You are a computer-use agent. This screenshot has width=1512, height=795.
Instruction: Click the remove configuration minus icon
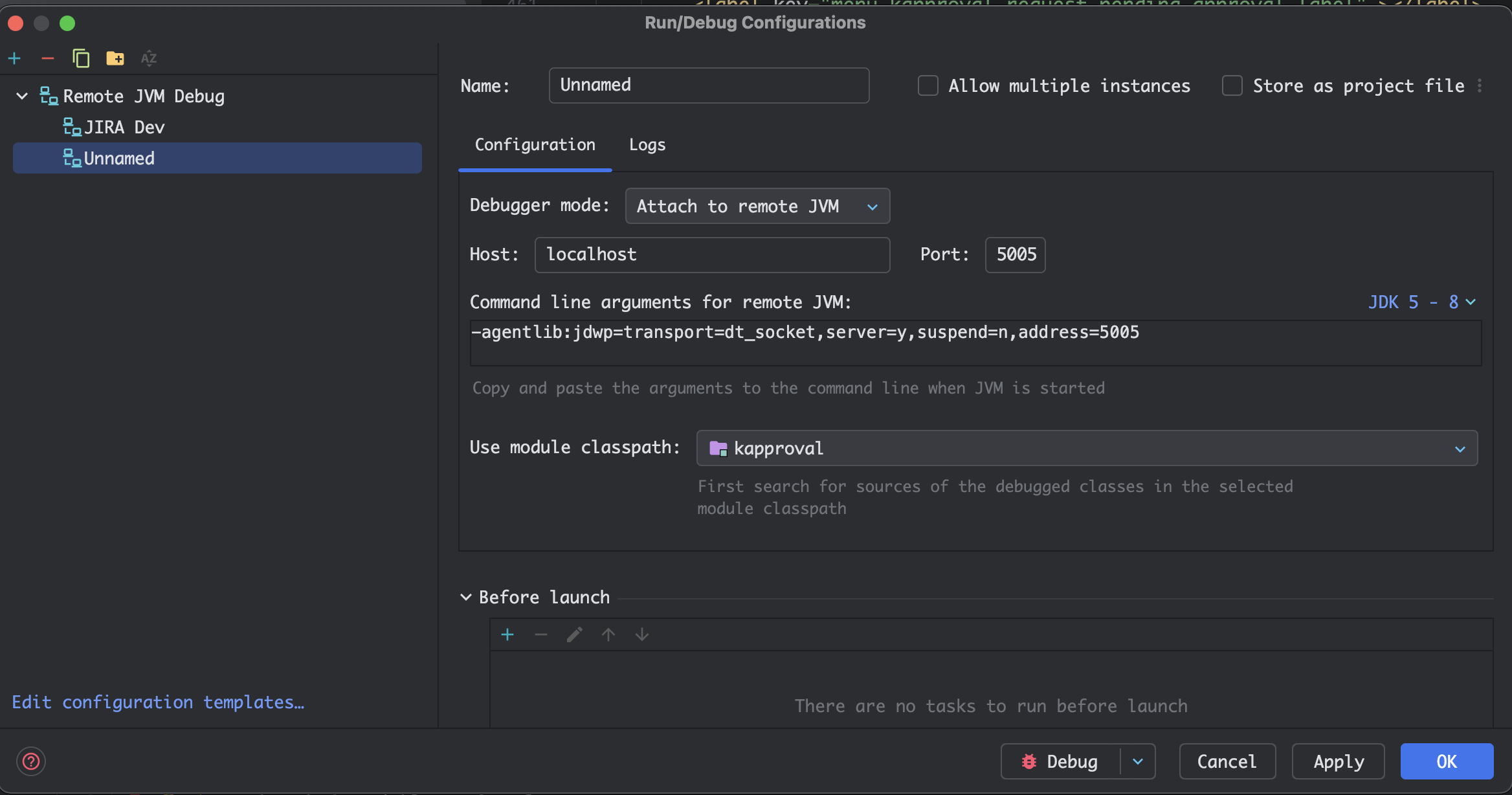click(48, 59)
